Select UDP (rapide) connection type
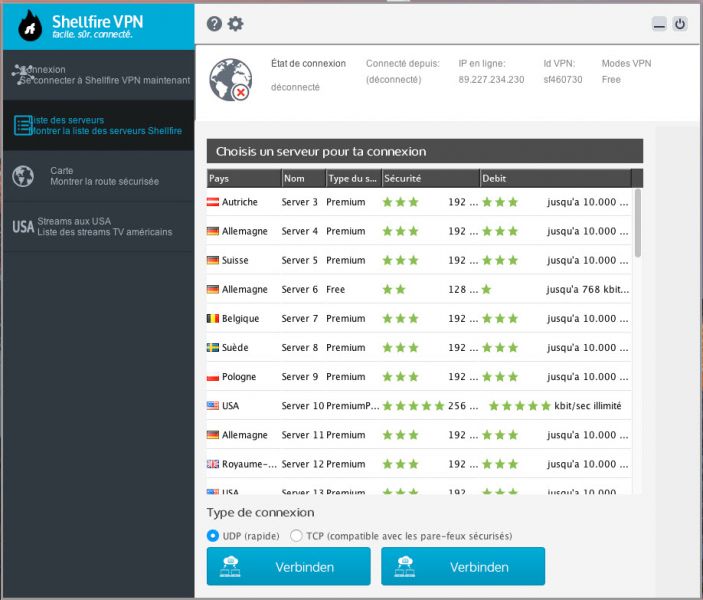 [213, 536]
